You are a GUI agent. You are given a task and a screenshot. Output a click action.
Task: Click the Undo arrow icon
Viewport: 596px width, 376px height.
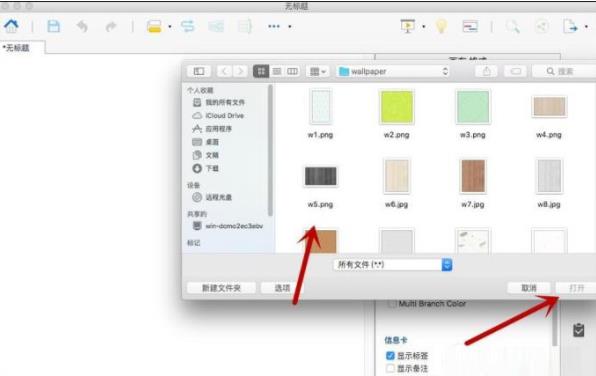coord(82,27)
